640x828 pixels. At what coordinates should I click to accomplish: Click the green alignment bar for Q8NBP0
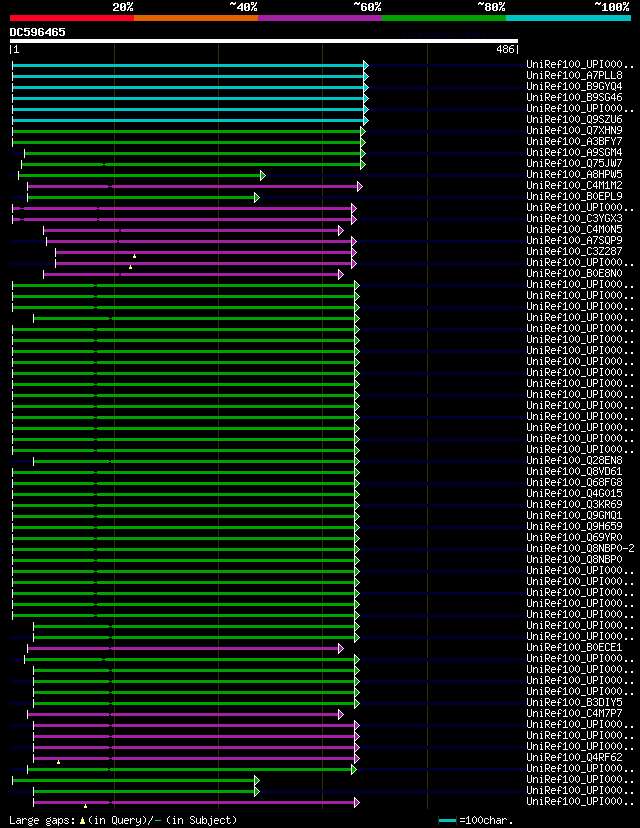click(x=184, y=560)
